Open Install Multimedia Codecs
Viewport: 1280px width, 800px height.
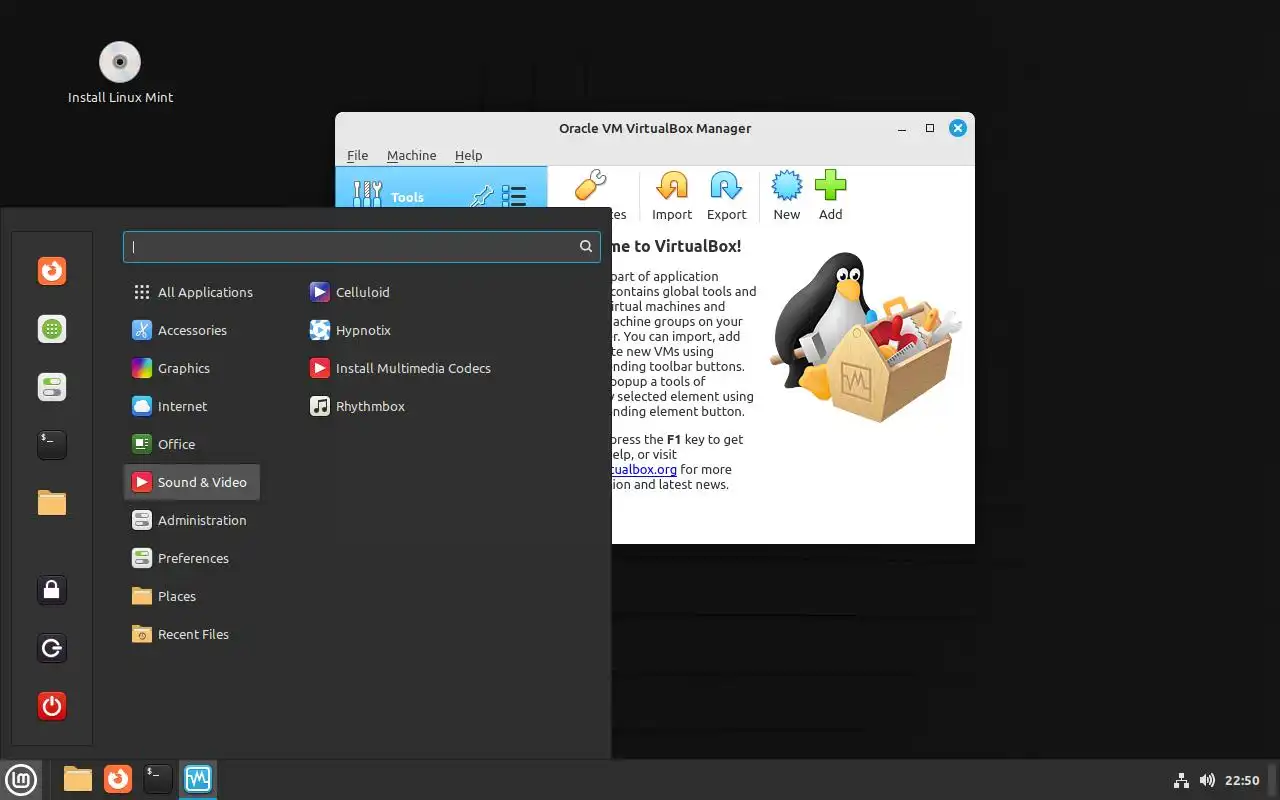[x=400, y=368]
